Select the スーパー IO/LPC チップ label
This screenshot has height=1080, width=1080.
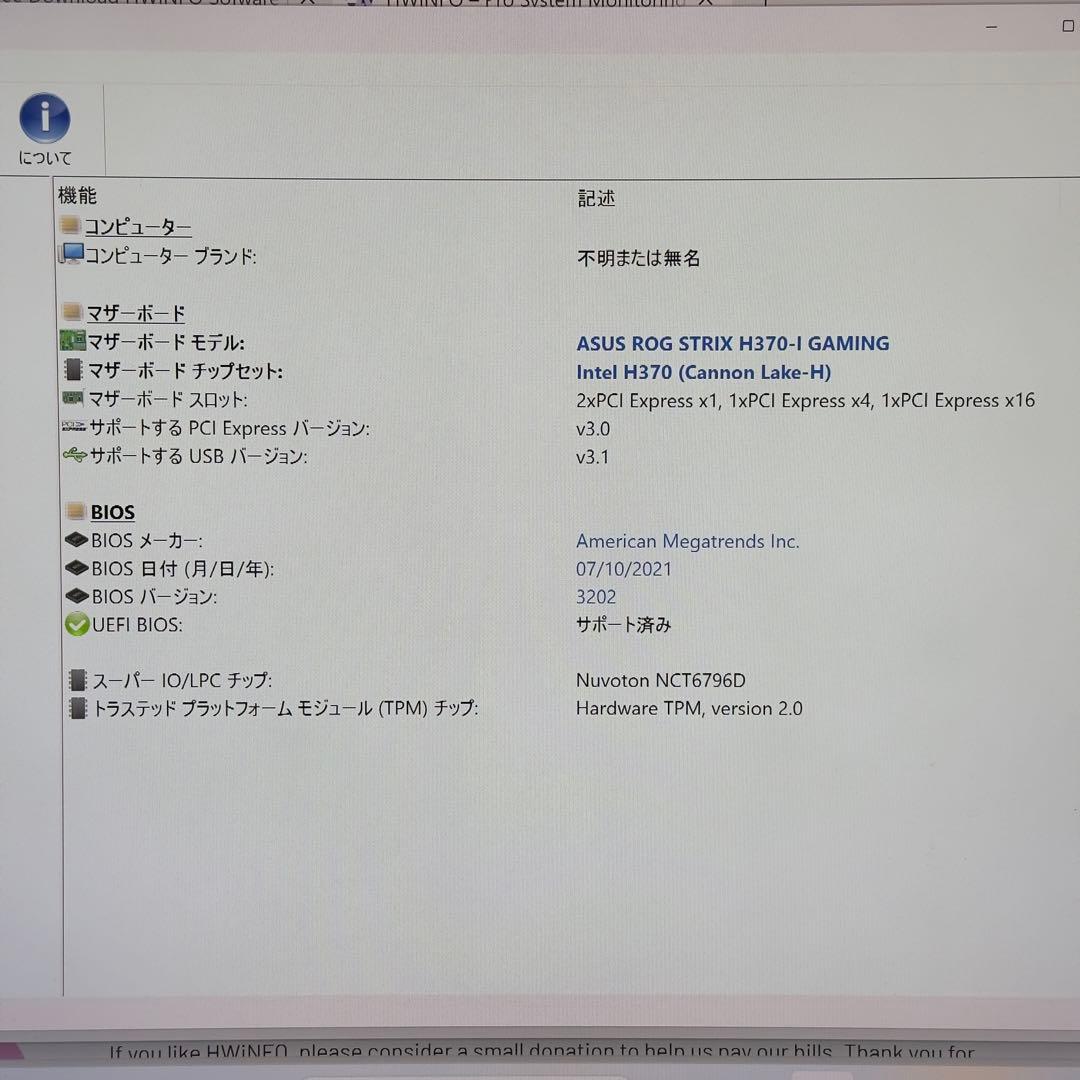click(x=182, y=681)
